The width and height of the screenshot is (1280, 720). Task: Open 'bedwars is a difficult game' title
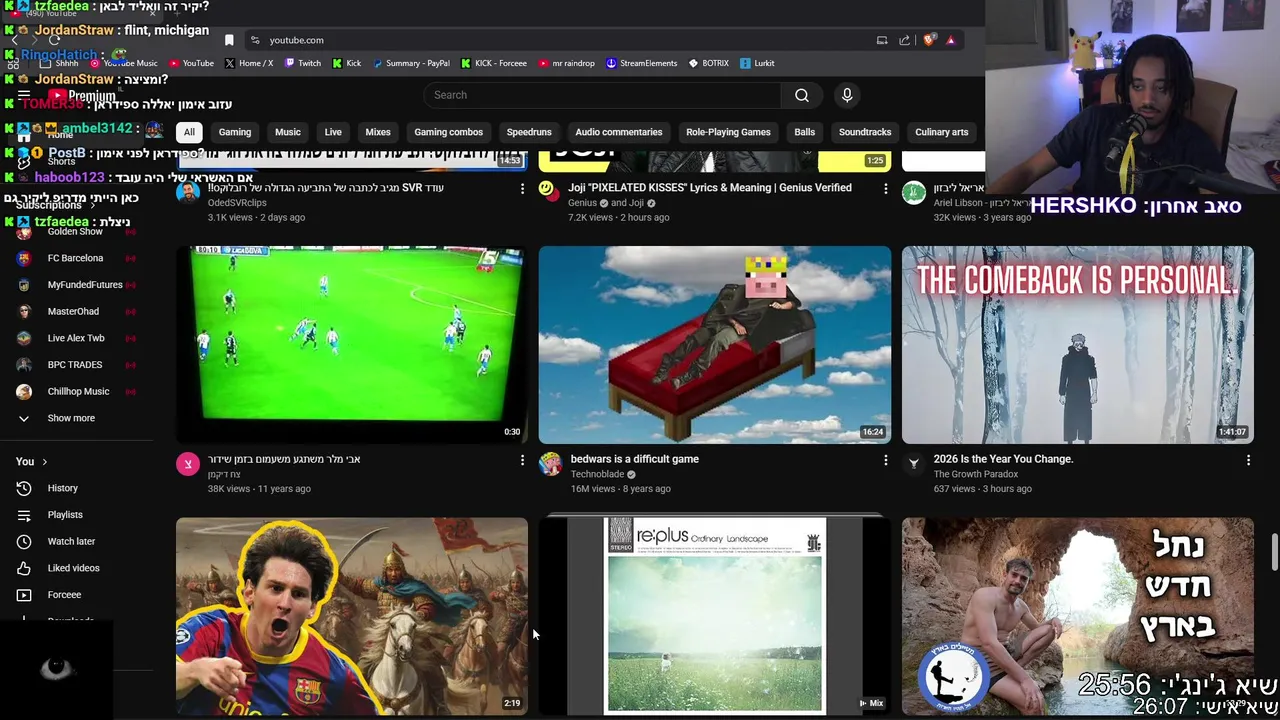click(x=635, y=459)
